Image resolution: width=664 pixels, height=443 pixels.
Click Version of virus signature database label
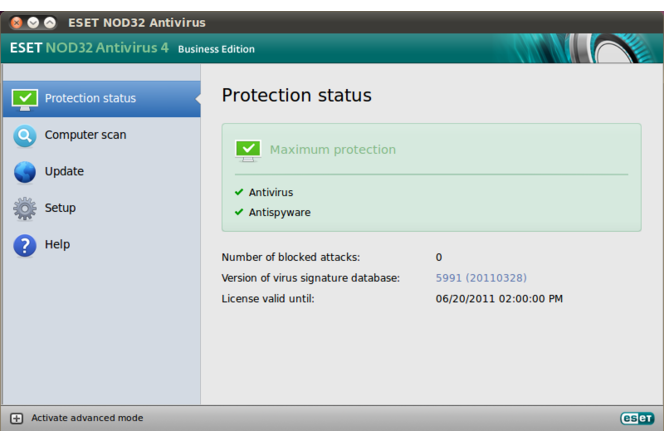pos(310,278)
